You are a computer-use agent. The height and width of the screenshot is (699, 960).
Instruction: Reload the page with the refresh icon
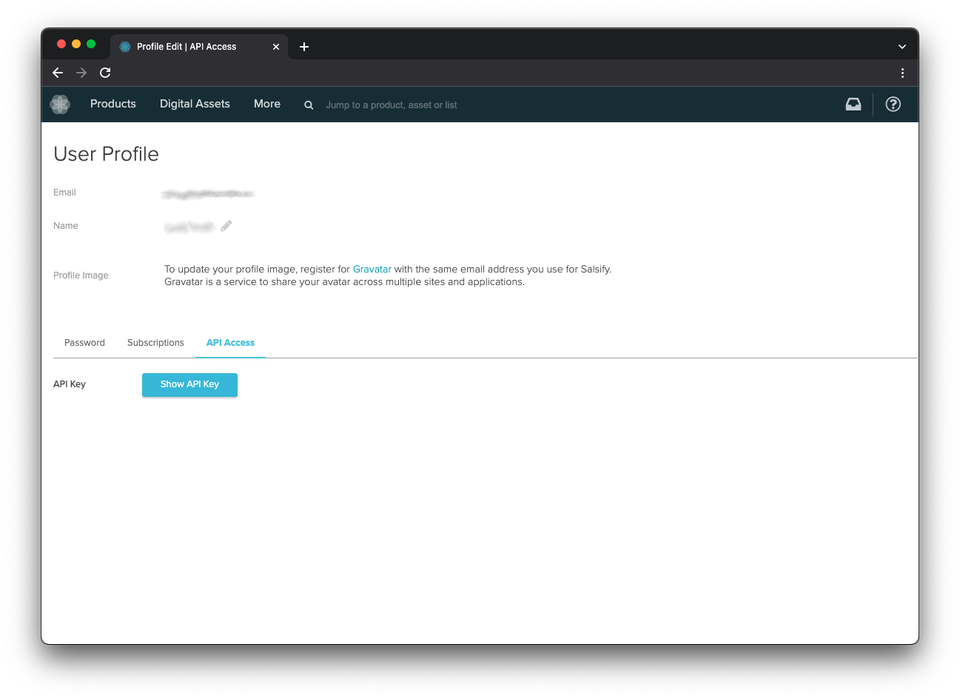pyautogui.click(x=105, y=73)
